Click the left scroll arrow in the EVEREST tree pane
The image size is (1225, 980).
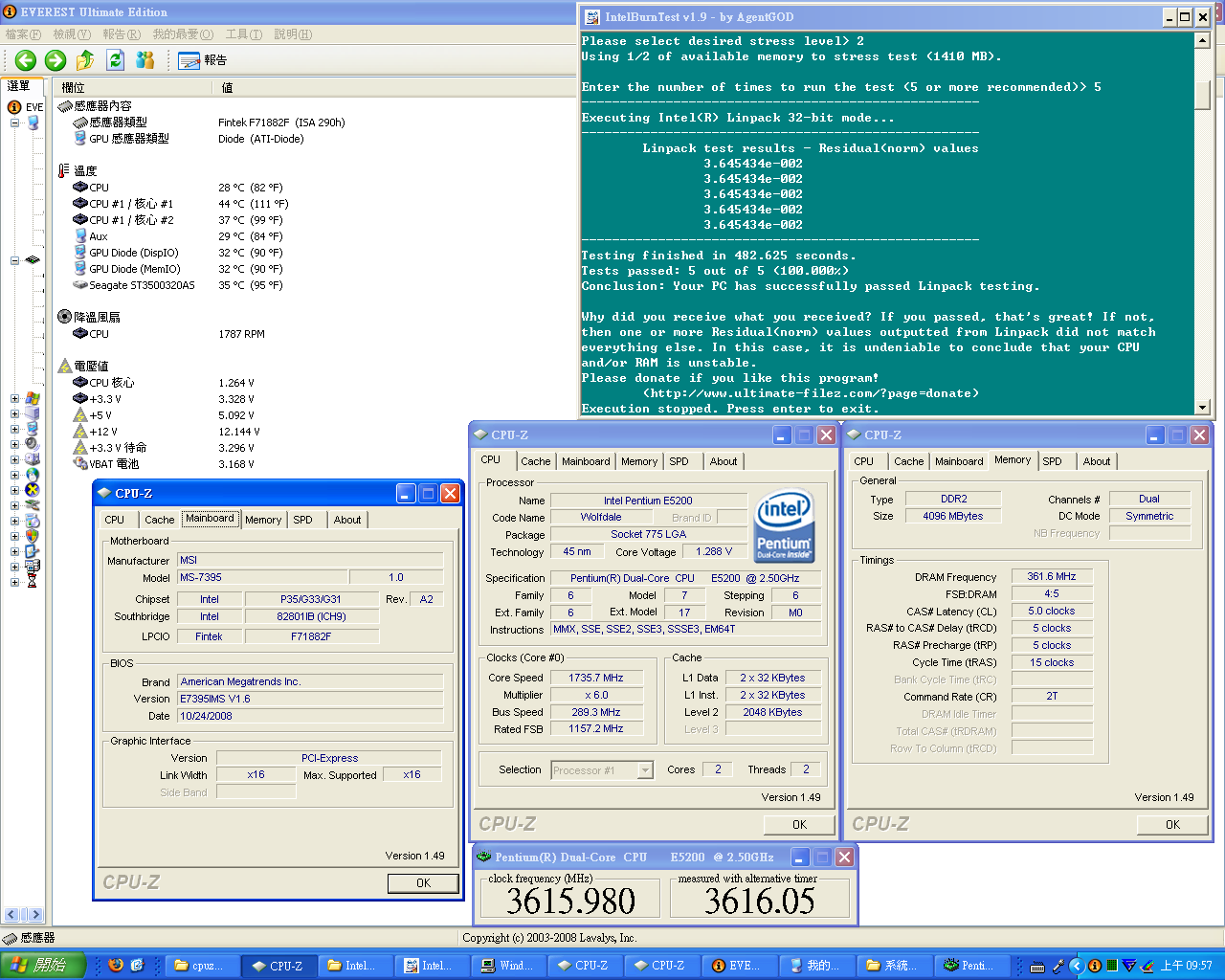(x=12, y=915)
